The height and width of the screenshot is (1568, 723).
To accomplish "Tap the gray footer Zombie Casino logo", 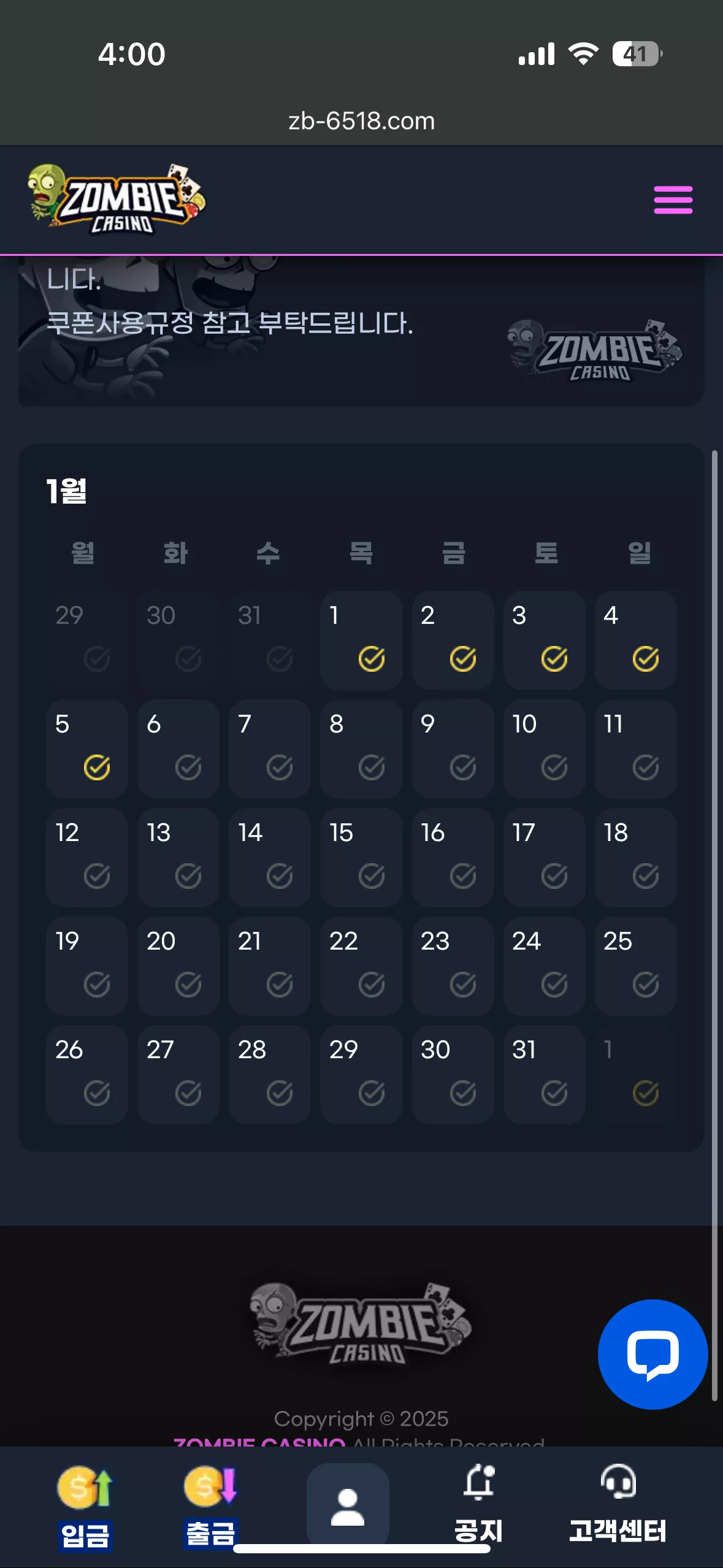I will click(361, 1324).
